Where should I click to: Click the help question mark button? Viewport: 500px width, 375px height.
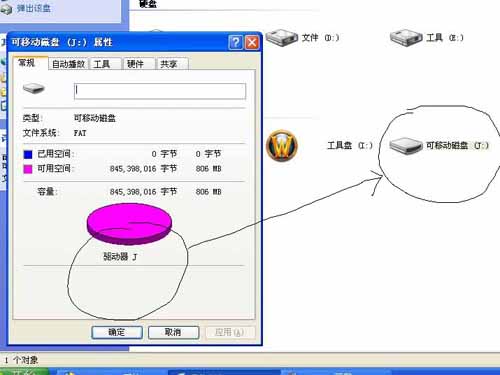click(x=235, y=43)
